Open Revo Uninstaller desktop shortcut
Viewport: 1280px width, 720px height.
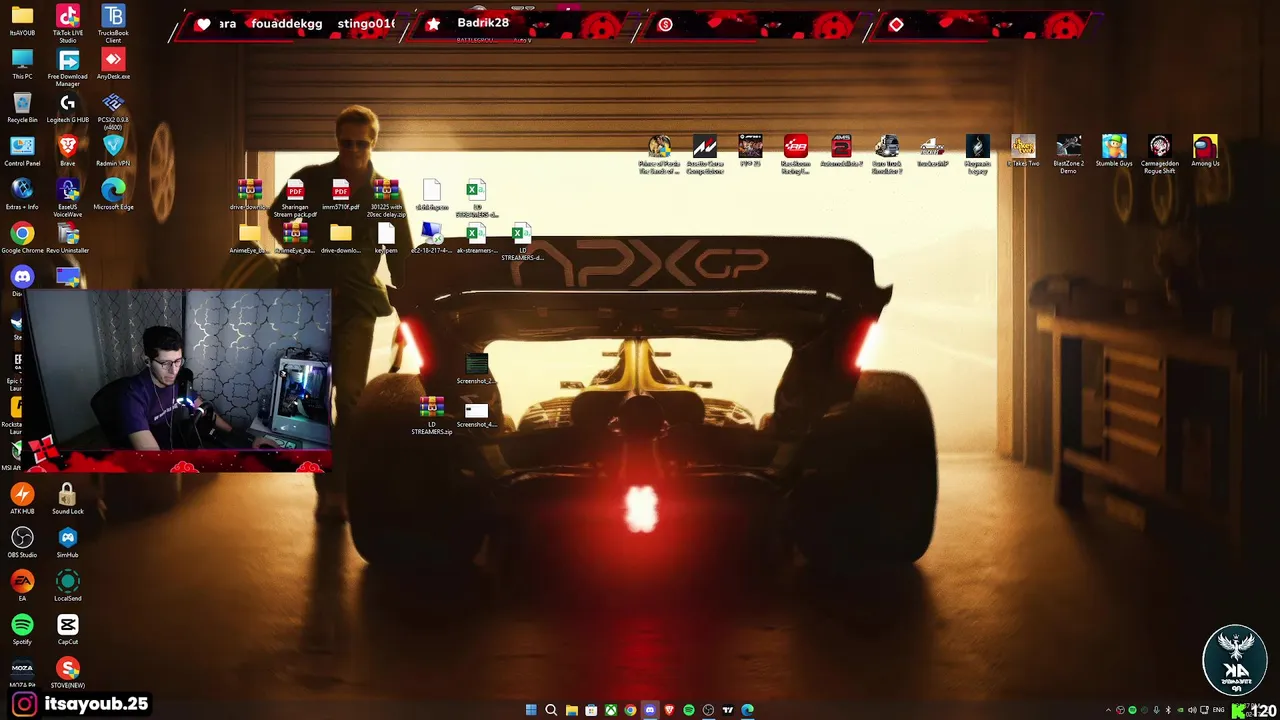click(x=67, y=238)
